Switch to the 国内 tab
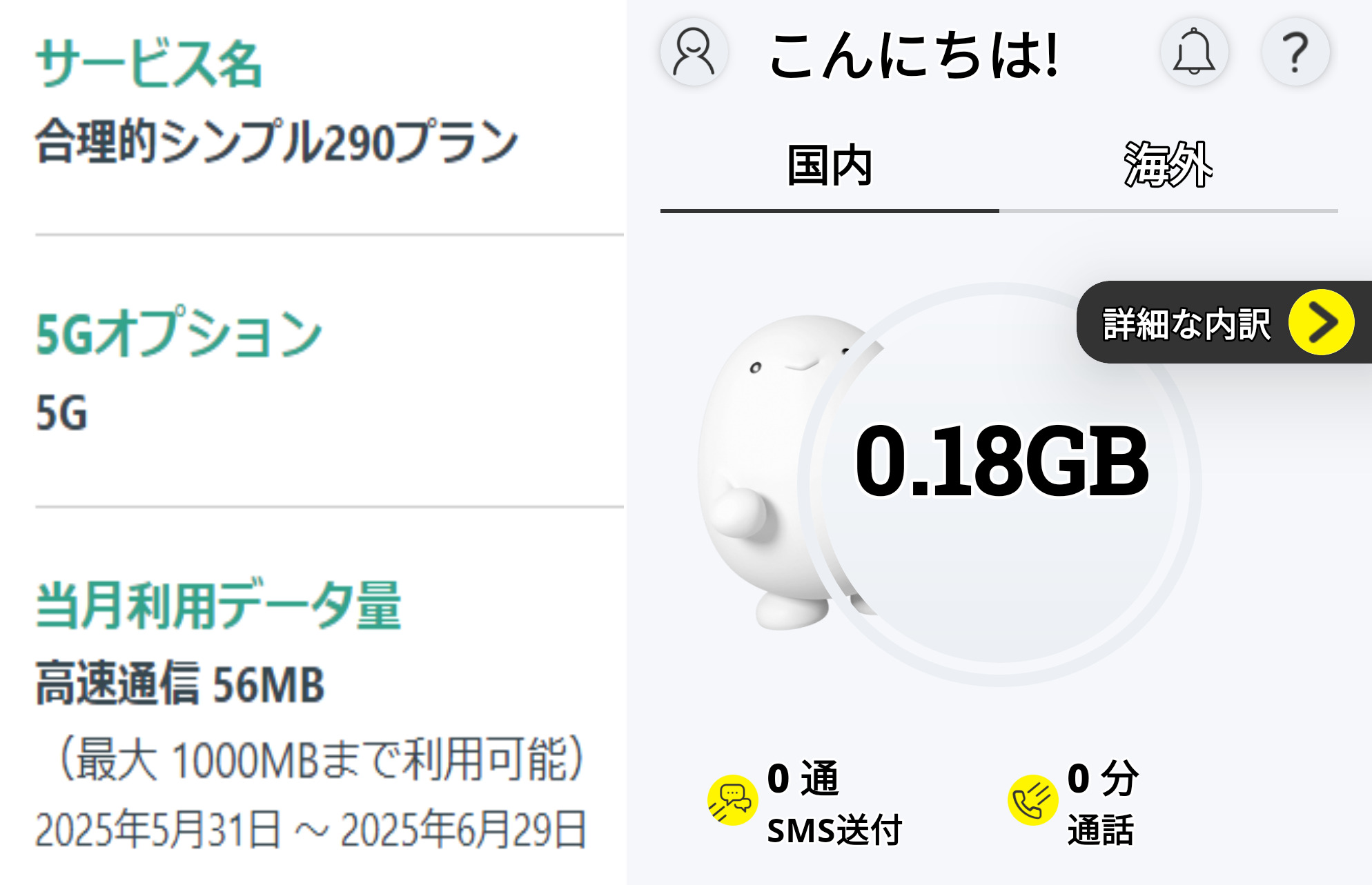The image size is (1372, 885). 830,167
